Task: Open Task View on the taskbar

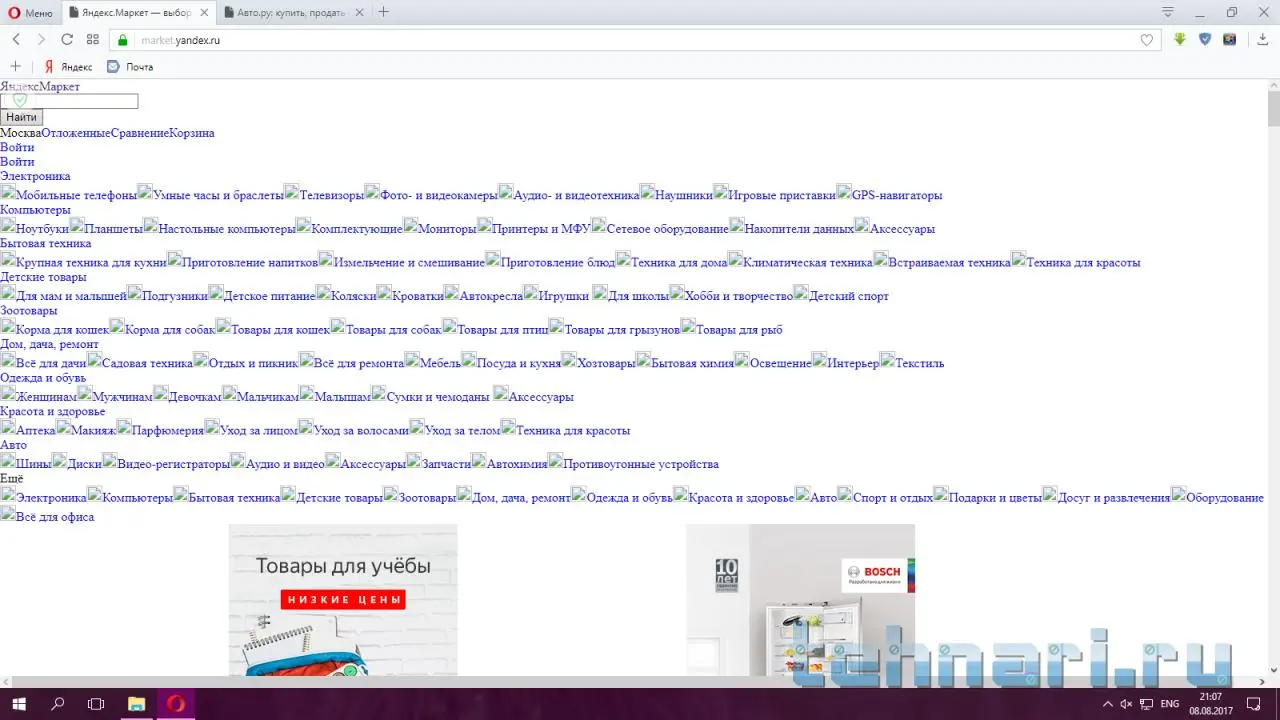Action: pyautogui.click(x=96, y=704)
